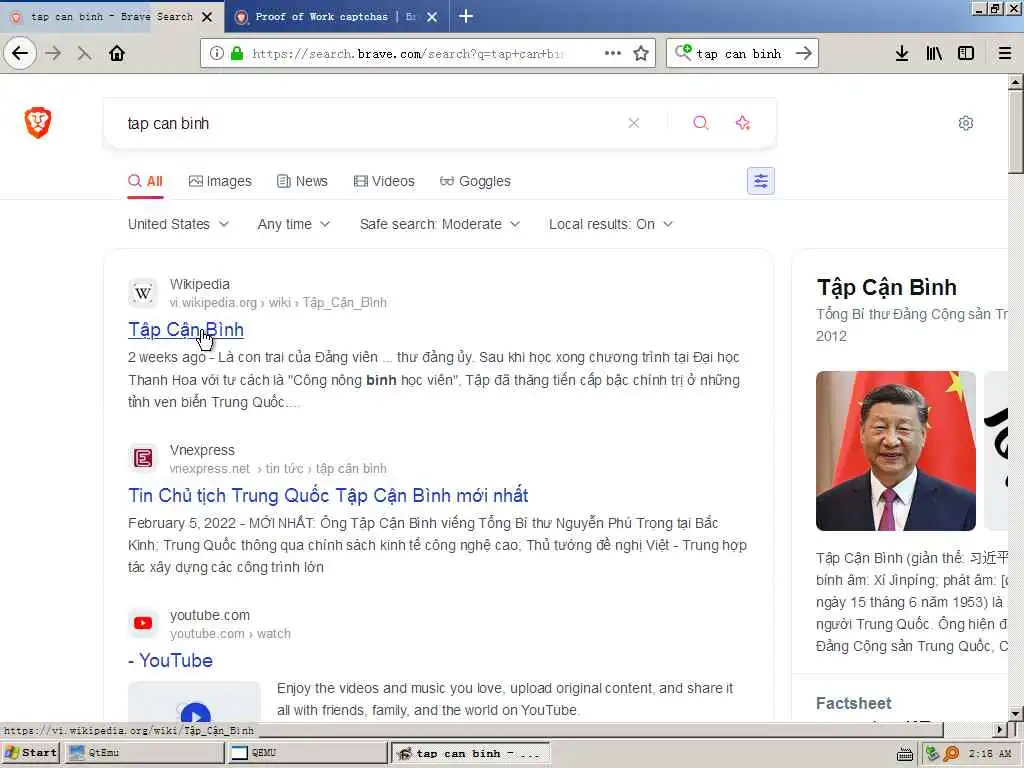Click the horizontal scrollbar right arrow
1024x768 pixels.
1000,729
